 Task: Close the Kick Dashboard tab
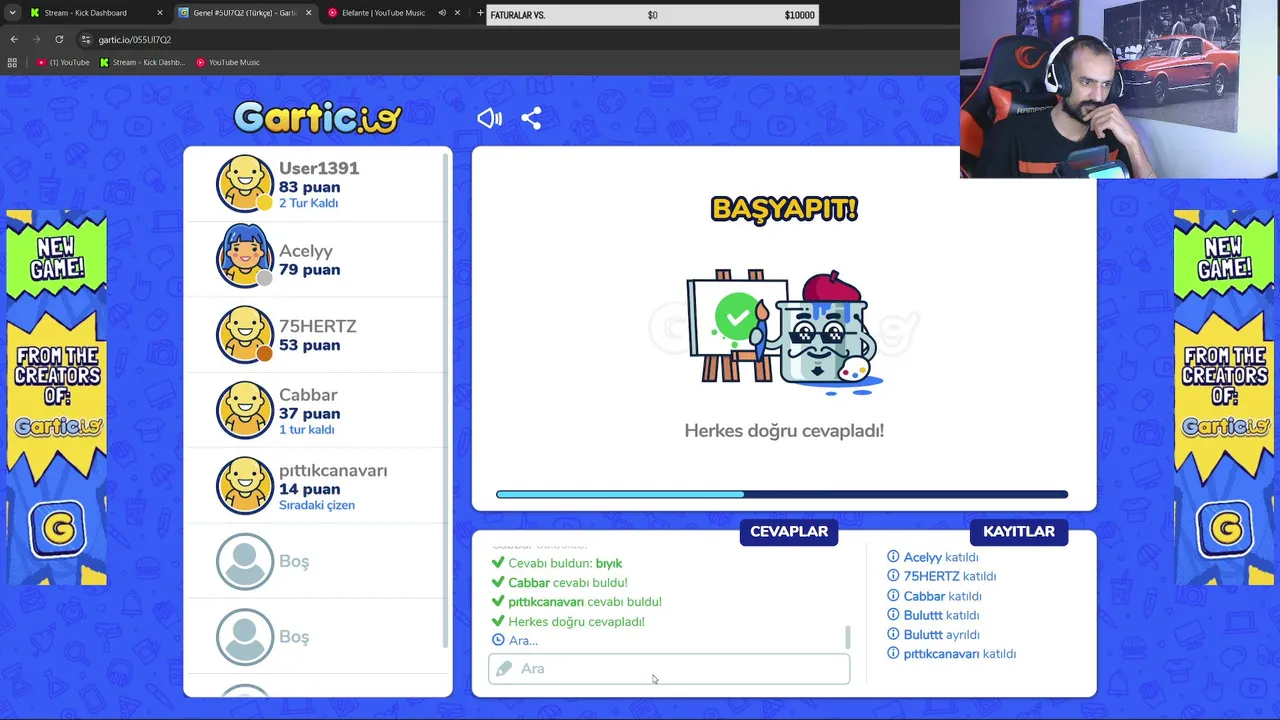pos(159,13)
